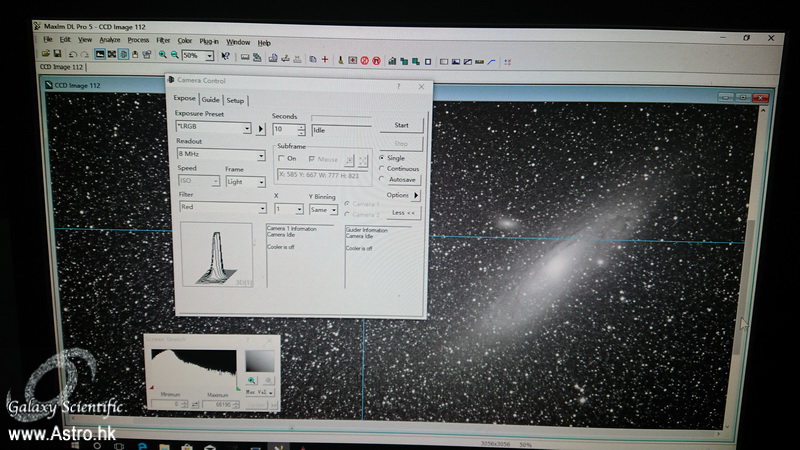
Task: Click the Seconds exposure input field
Action: (x=284, y=129)
